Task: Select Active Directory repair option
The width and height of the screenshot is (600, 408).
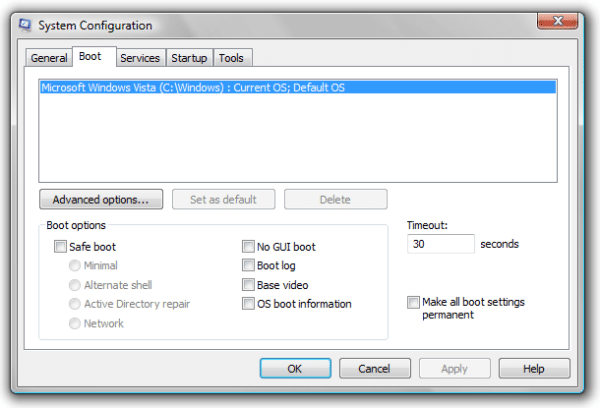Action: 75,304
